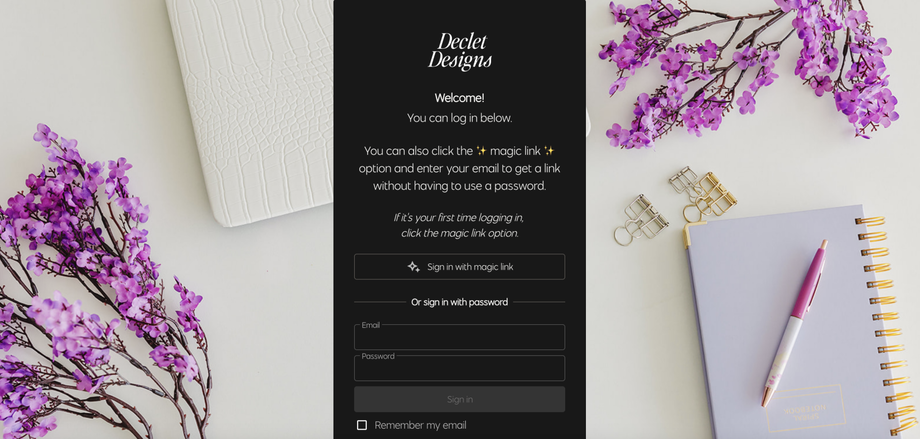Viewport: 920px width, 439px height.
Task: Sign in with magic link
Action: coord(459,266)
